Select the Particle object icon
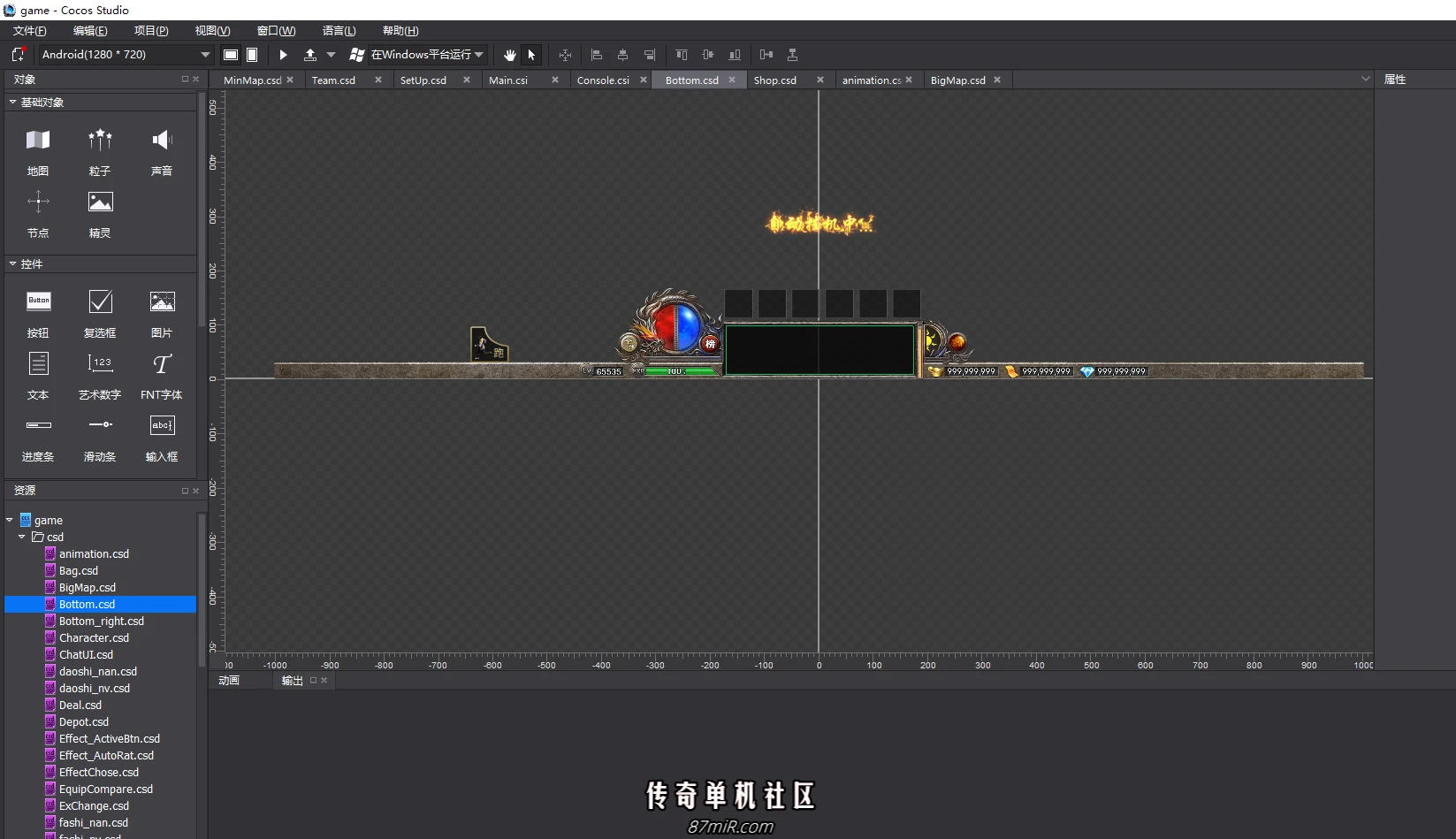This screenshot has width=1456, height=839. pos(100,140)
